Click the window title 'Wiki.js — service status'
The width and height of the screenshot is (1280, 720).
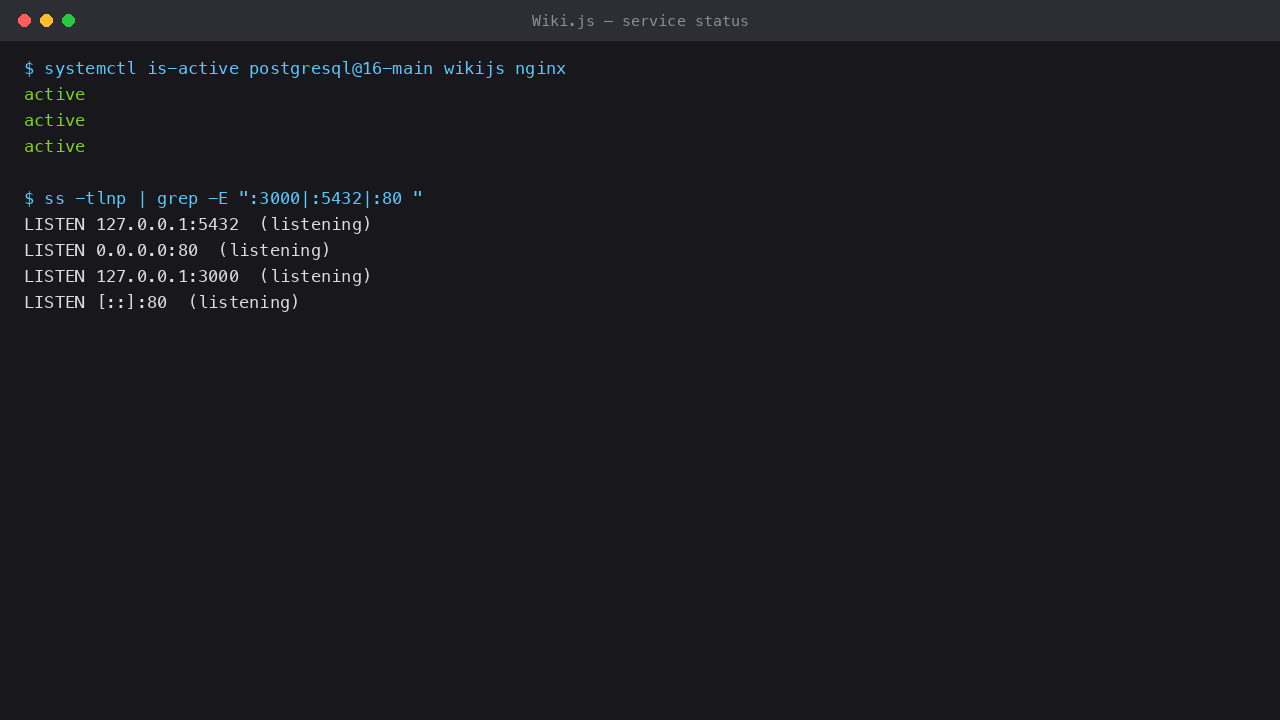[x=640, y=20]
